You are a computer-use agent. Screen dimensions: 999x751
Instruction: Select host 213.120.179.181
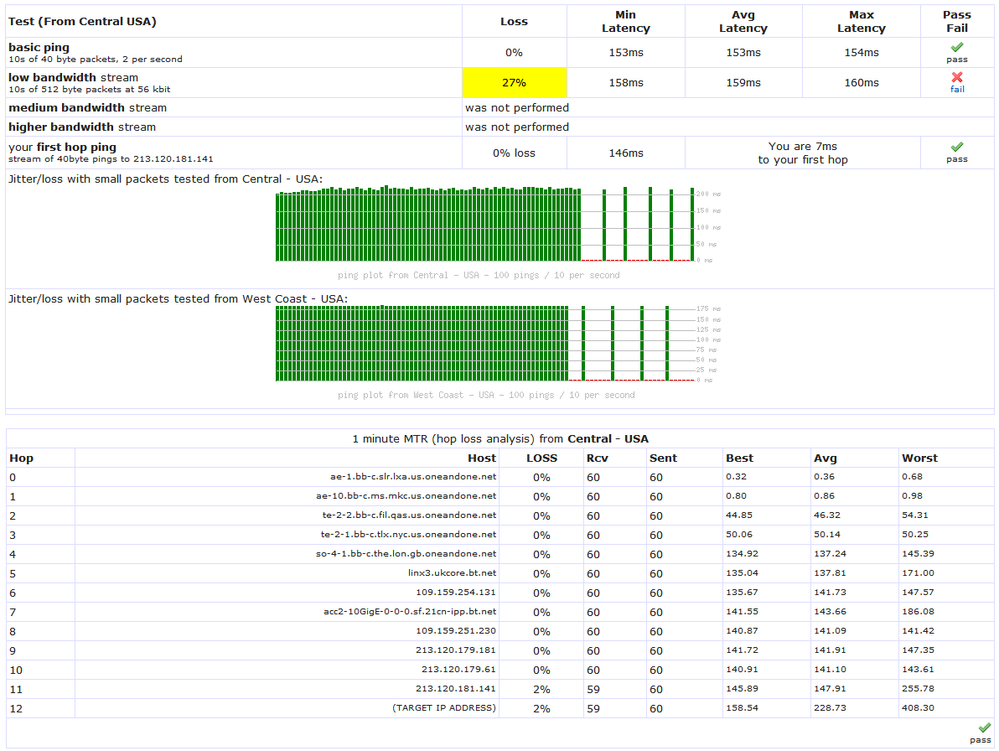(456, 650)
